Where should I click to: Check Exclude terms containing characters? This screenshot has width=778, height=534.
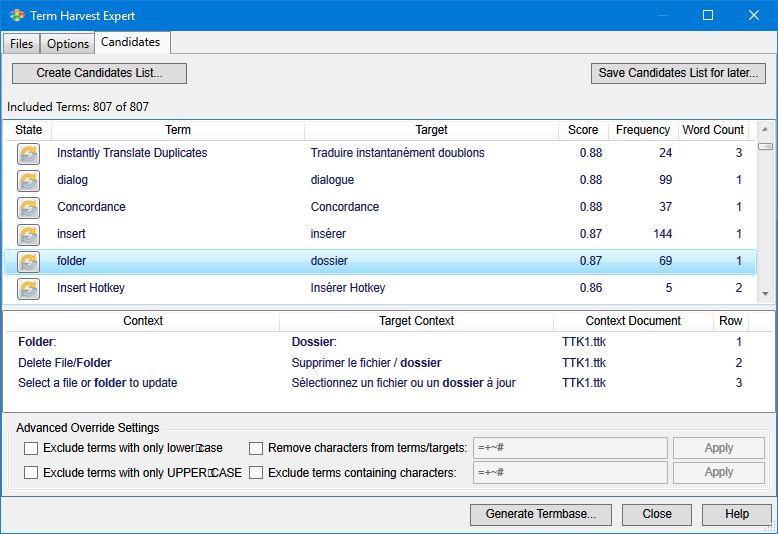tap(256, 472)
